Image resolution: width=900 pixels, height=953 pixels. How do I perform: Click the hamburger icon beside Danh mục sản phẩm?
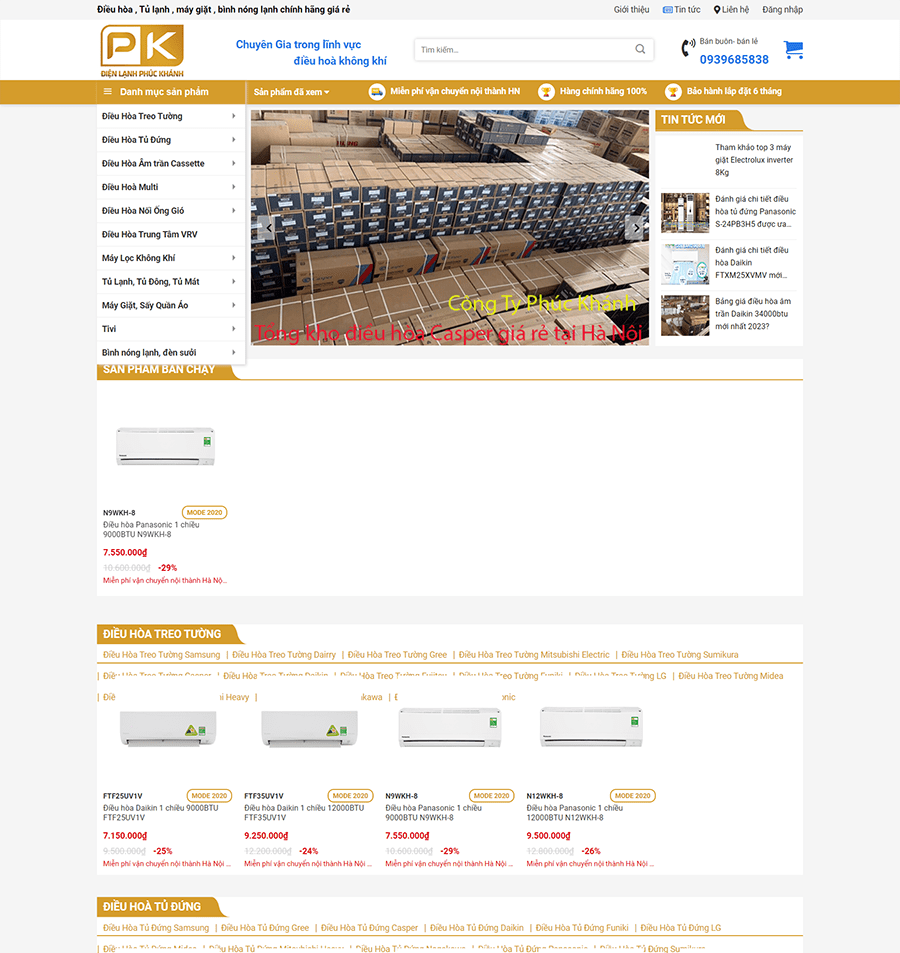(x=108, y=92)
